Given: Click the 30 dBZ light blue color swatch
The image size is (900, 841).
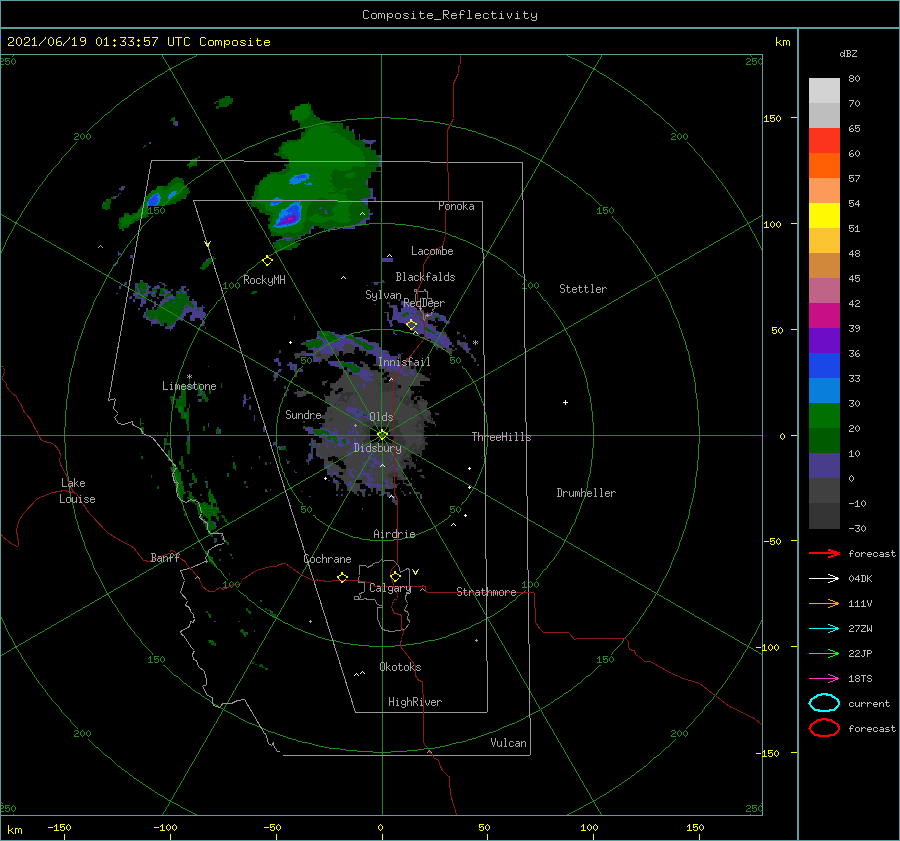Looking at the screenshot, I should (x=824, y=390).
